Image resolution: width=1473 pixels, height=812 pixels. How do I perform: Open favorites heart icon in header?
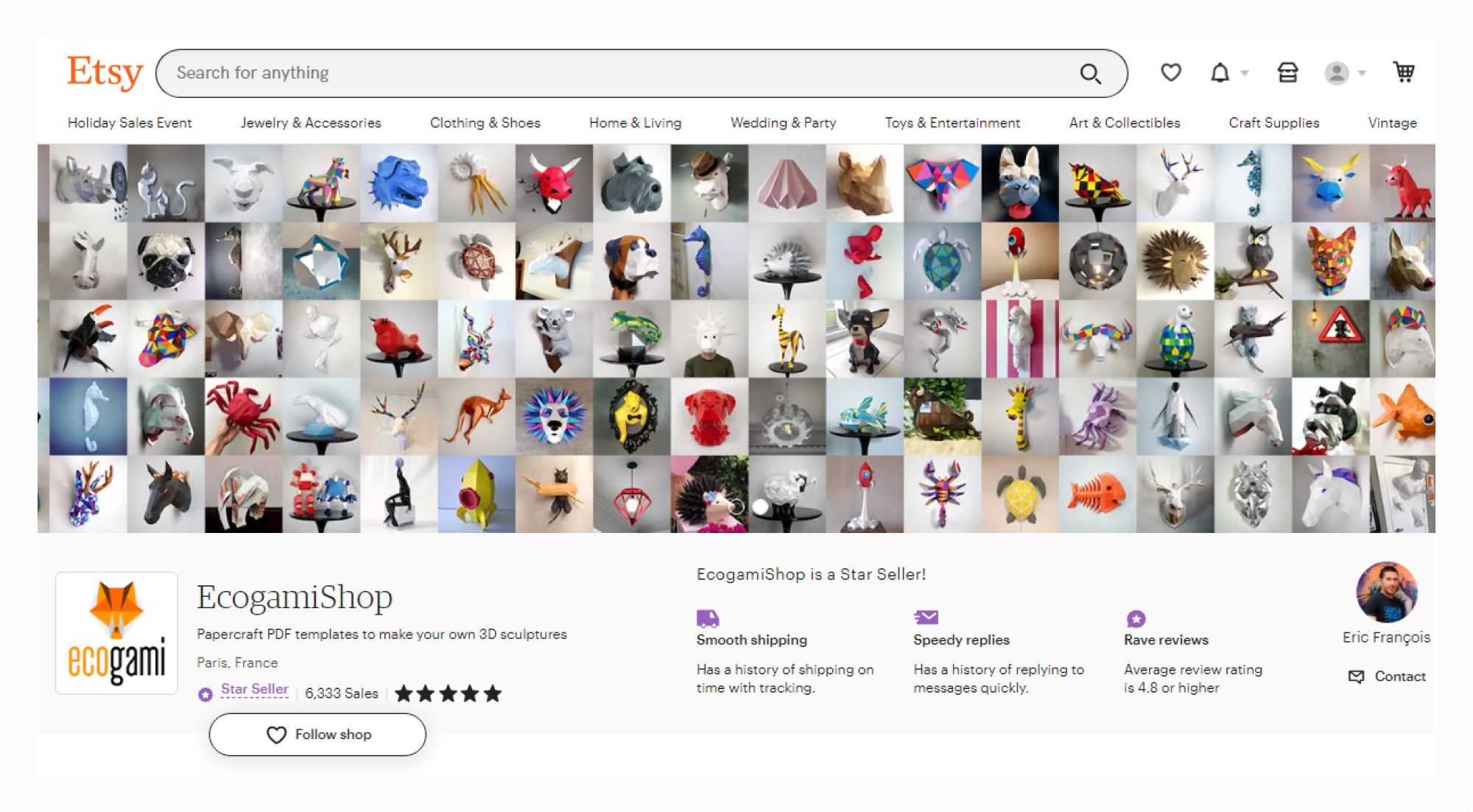1171,72
